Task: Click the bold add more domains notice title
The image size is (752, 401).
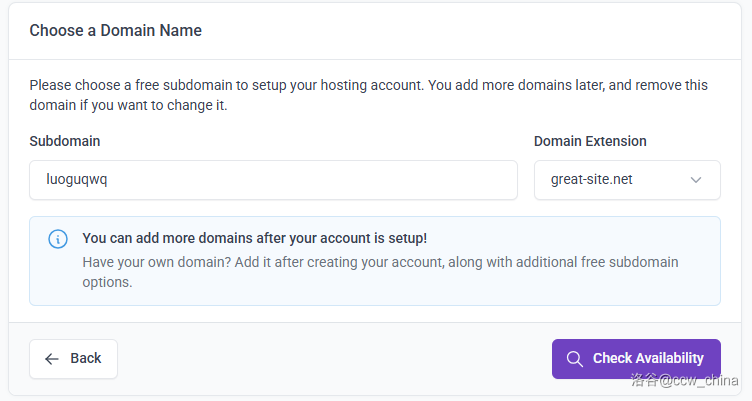Action: point(254,238)
